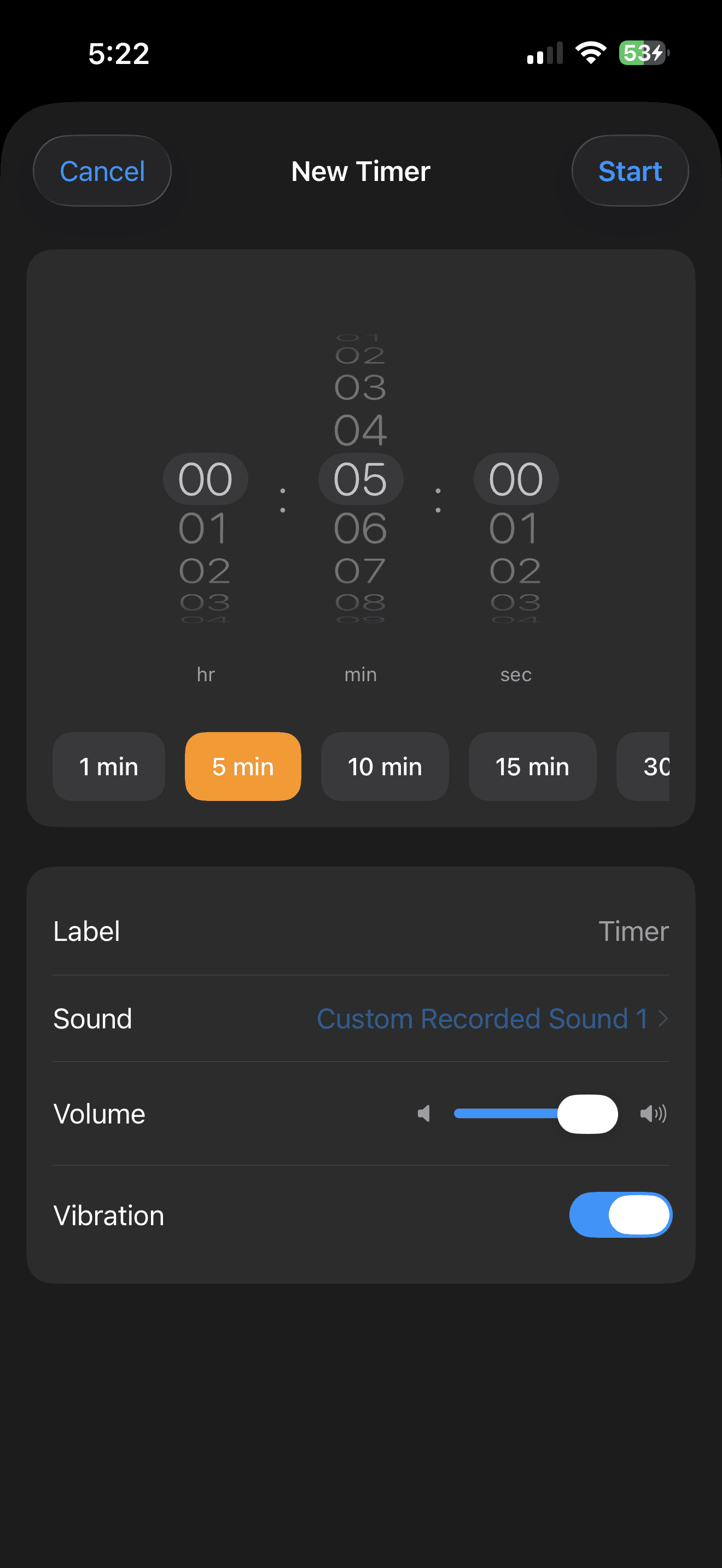Tap the Vibration row label
The image size is (722, 1568).
click(108, 1215)
